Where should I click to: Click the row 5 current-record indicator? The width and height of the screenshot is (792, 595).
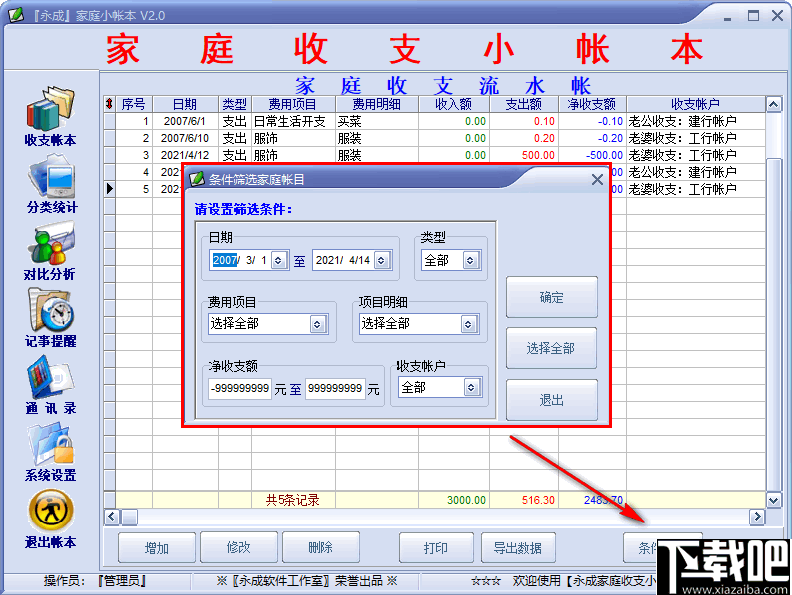point(110,189)
